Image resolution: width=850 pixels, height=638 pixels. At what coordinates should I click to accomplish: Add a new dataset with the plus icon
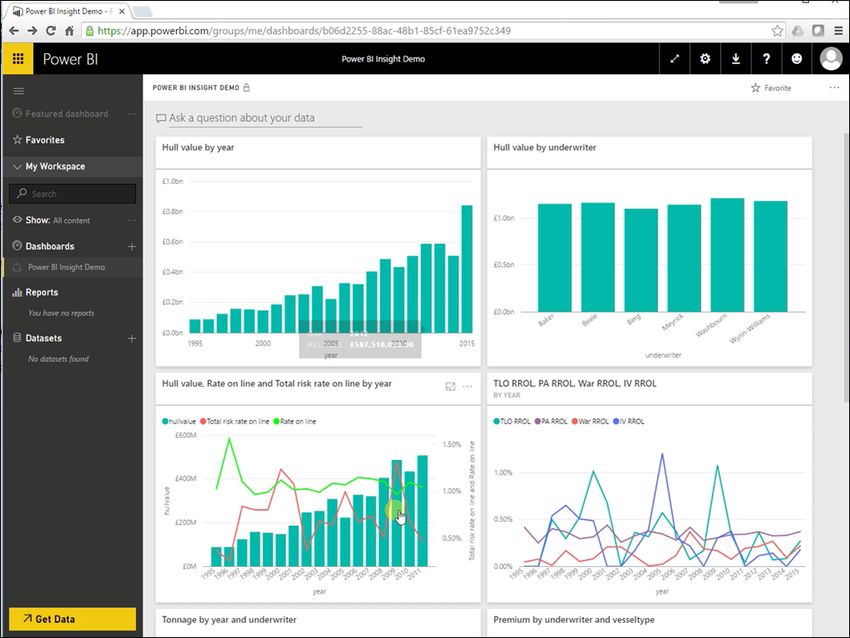[132, 338]
